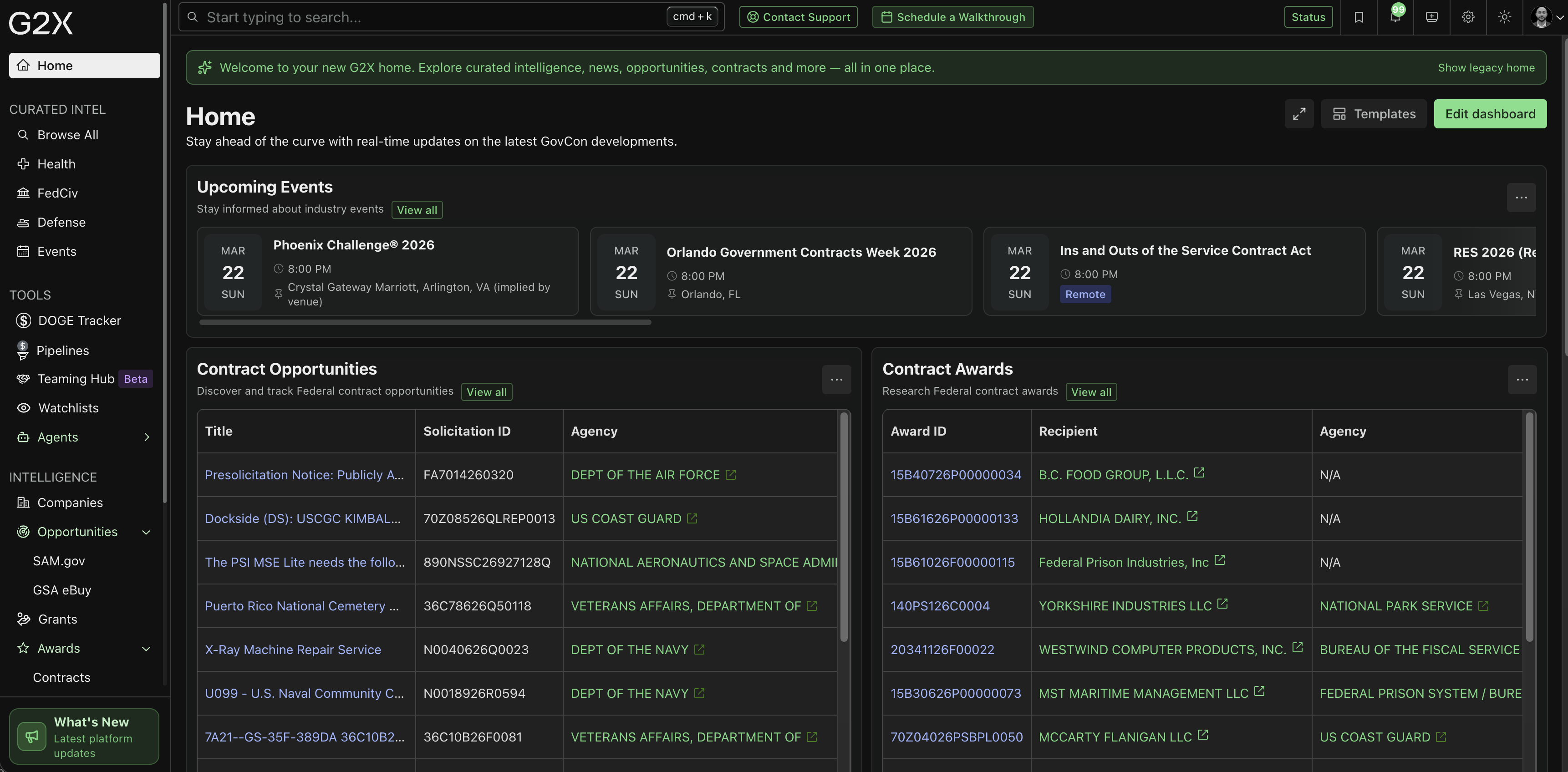Image resolution: width=1568 pixels, height=772 pixels.
Task: Open external link icon beside Federal Prison Industries, Inc
Action: [x=1219, y=560]
